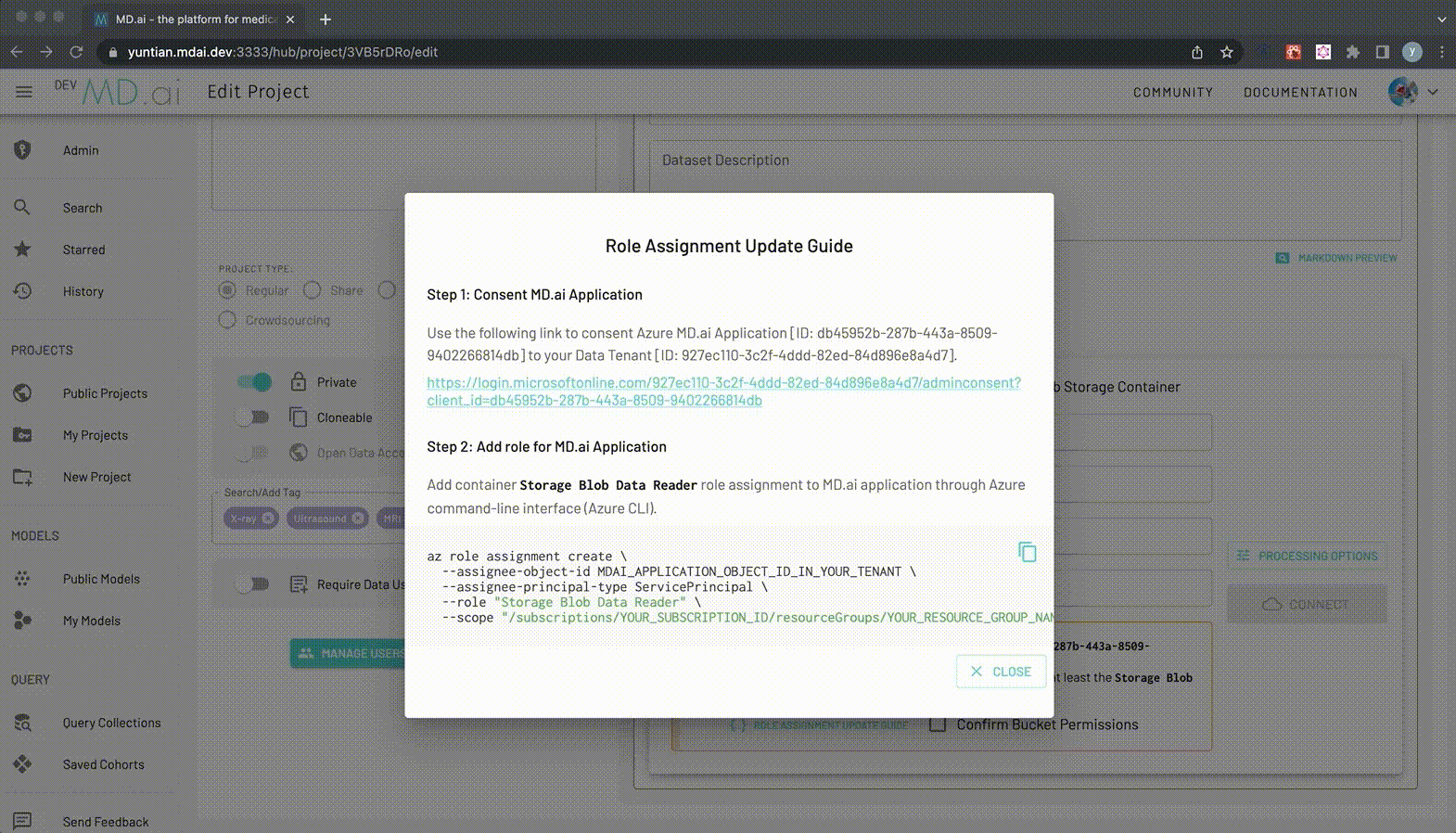Viewport: 1456px width, 833px height.
Task: Open ROLE ASSIGNMENT UPDATE GUIDE link
Action: click(x=821, y=724)
